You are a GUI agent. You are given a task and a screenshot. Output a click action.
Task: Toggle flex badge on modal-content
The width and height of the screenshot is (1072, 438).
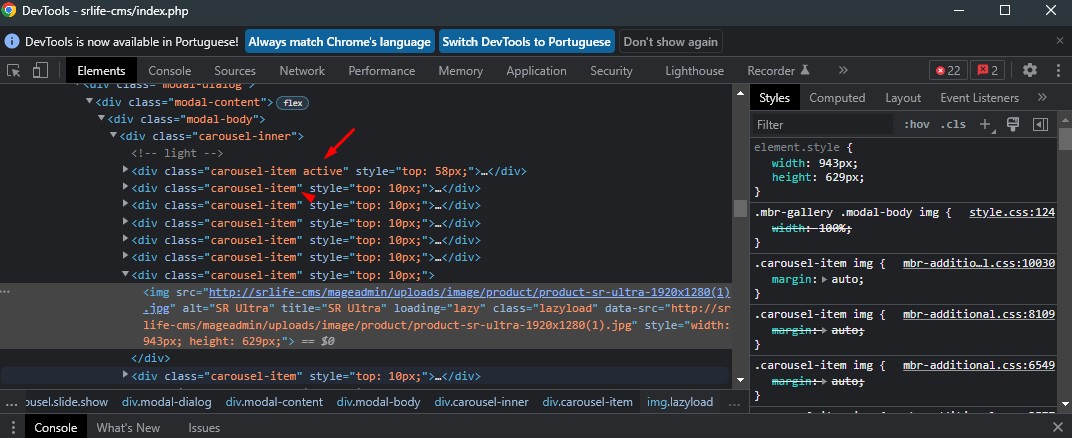[x=293, y=103]
